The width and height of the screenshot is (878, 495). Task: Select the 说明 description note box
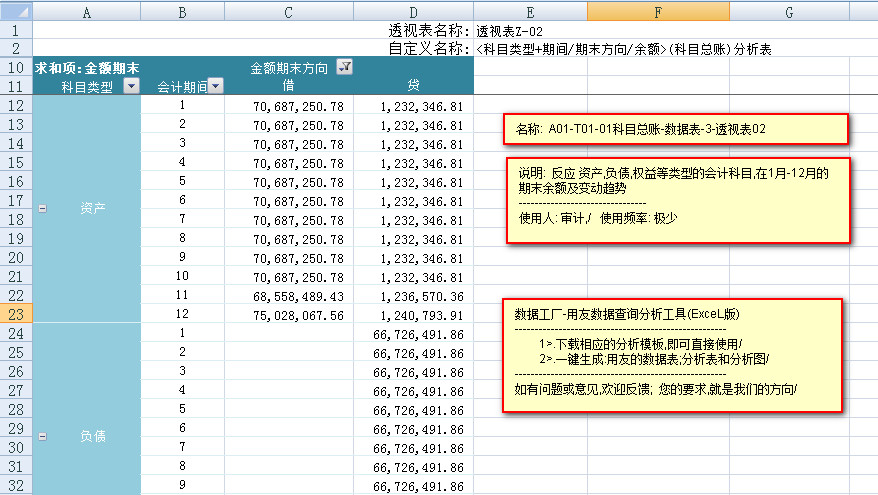click(x=678, y=199)
